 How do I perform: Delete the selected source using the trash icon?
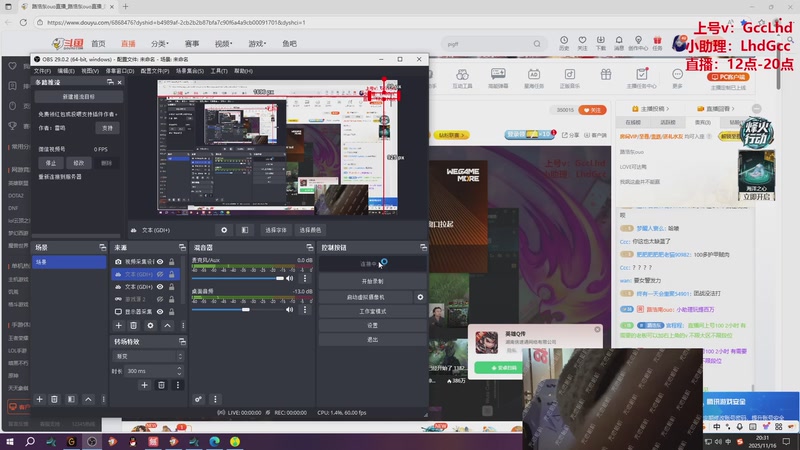click(133, 326)
